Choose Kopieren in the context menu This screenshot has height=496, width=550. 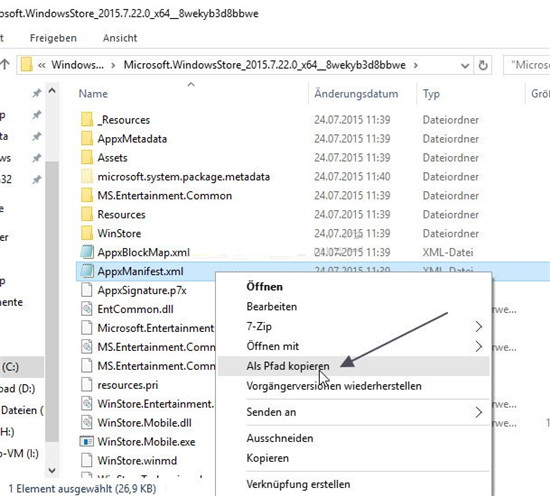coord(268,458)
